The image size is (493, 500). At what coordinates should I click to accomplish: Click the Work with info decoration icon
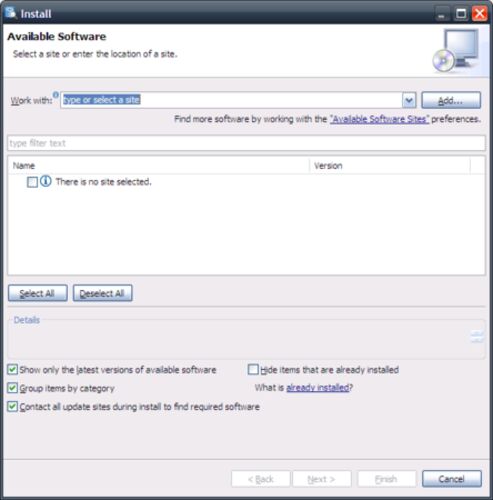pos(56,95)
